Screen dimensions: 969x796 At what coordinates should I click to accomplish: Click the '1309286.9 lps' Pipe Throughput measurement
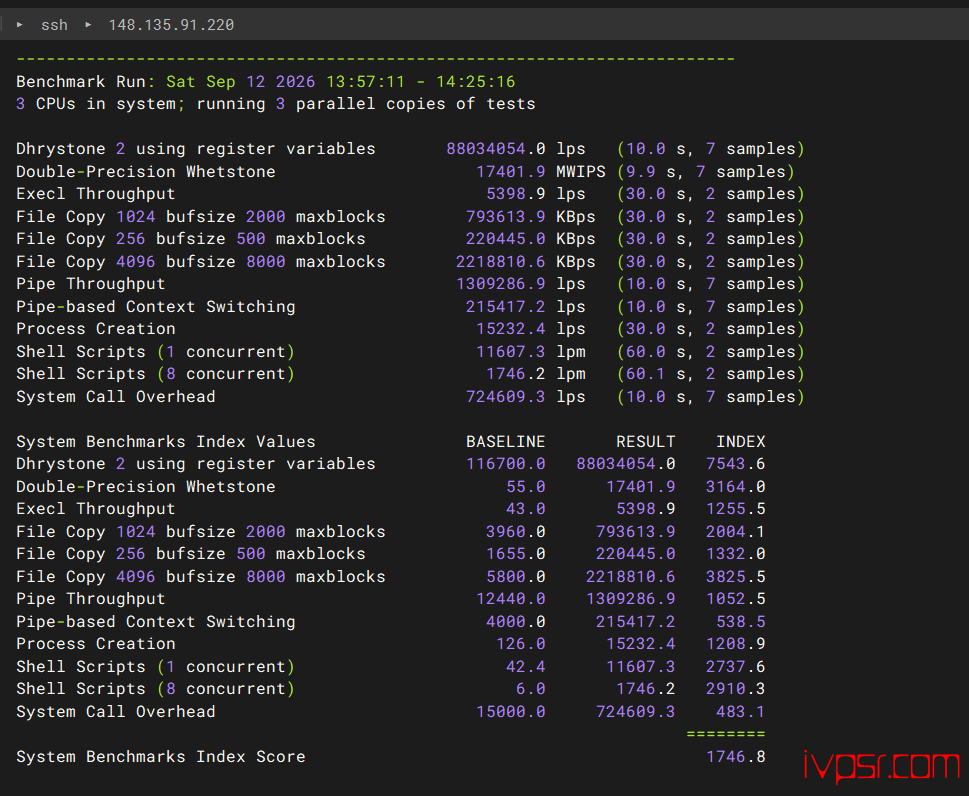(x=520, y=284)
